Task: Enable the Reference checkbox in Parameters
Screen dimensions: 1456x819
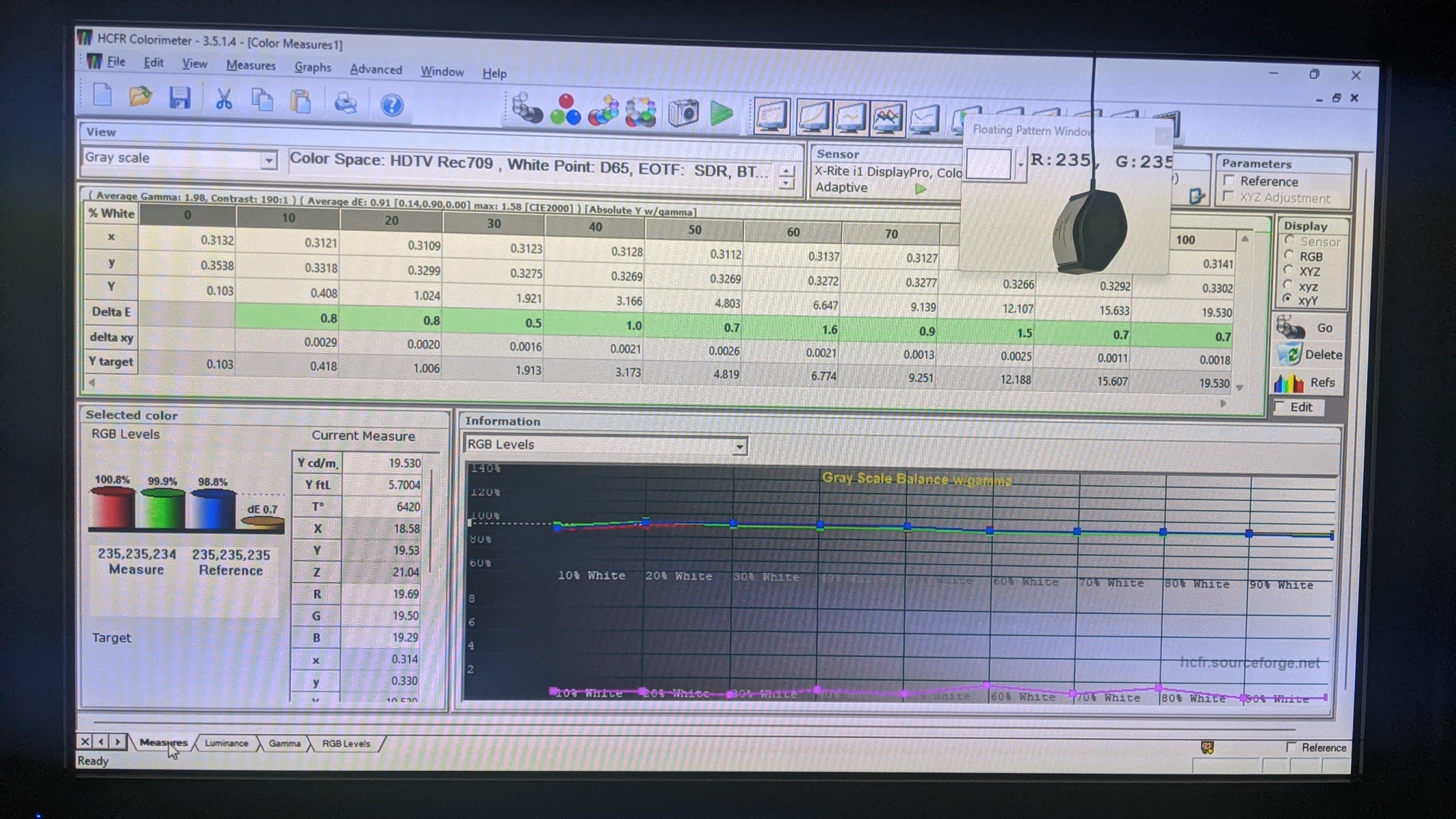Action: pyautogui.click(x=1229, y=181)
